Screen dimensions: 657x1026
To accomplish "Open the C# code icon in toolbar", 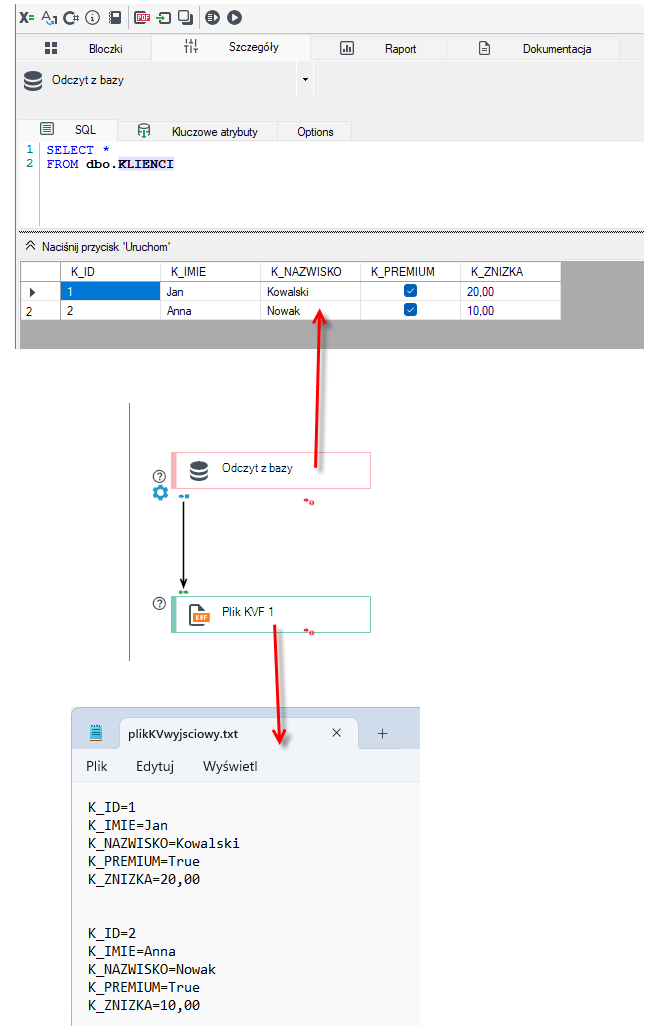I will click(71, 18).
